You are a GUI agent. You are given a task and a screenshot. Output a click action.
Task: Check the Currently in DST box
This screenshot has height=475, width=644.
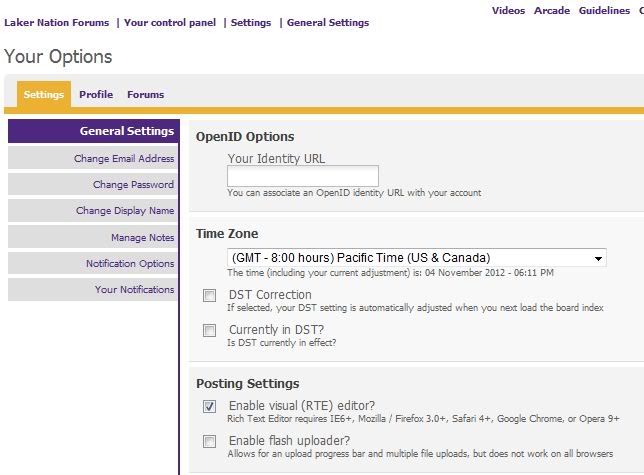(209, 330)
